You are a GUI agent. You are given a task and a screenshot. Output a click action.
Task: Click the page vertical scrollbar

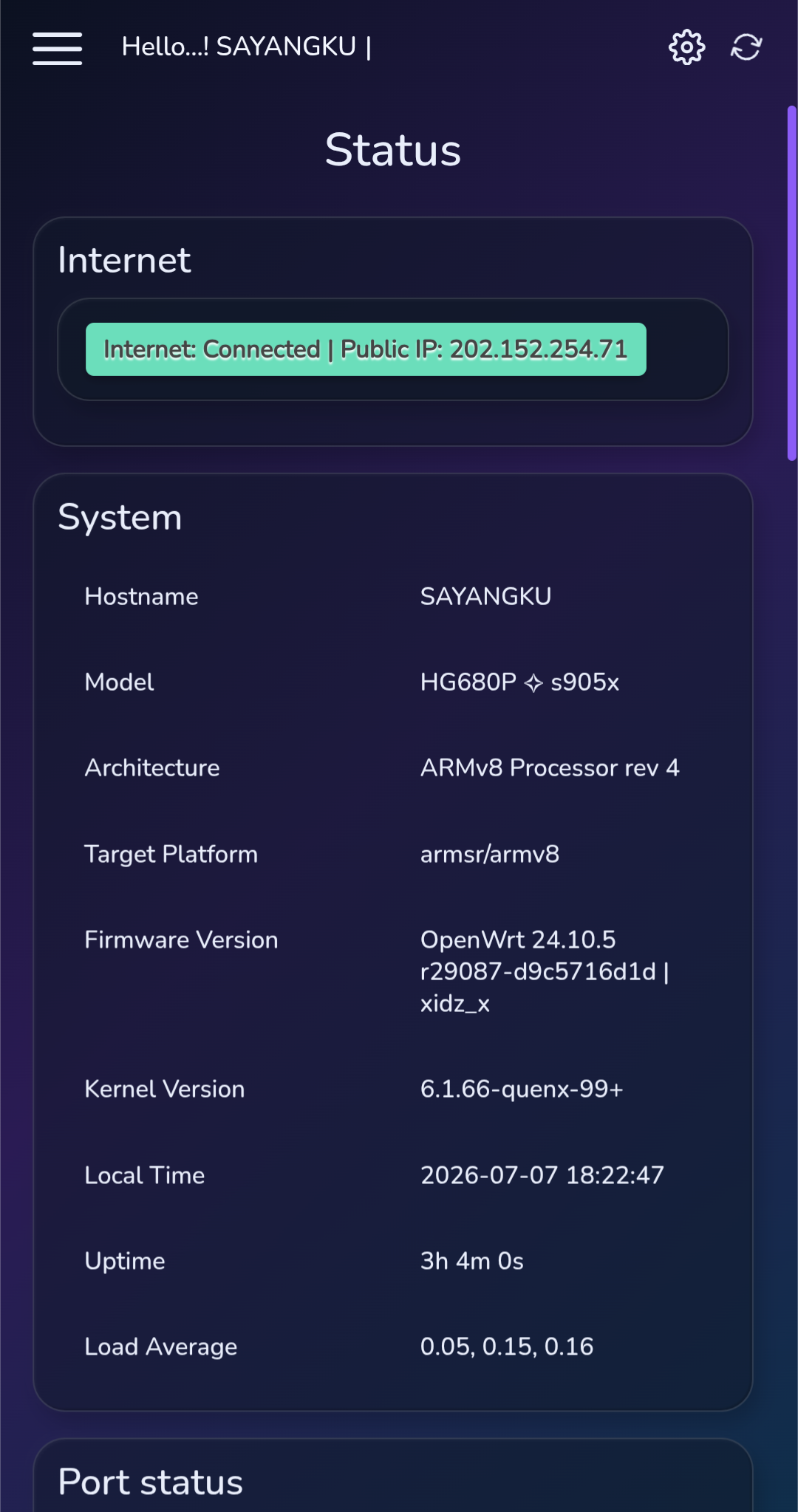pos(792,284)
